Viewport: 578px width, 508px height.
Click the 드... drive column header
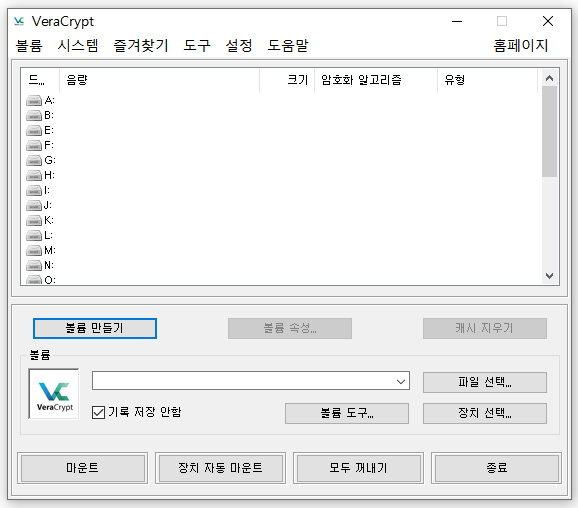[40, 80]
